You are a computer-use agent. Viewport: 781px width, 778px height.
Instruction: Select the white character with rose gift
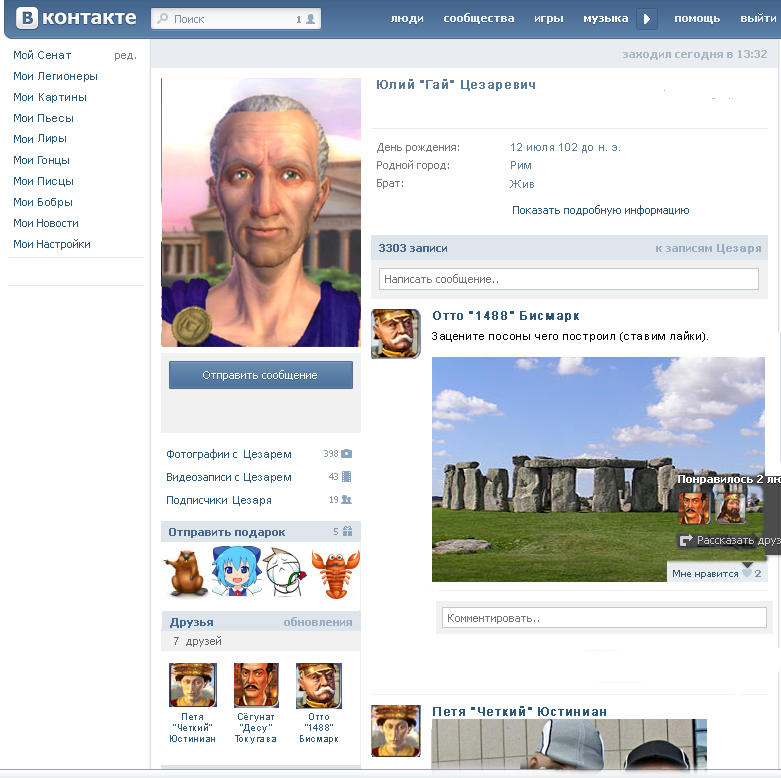tap(284, 572)
